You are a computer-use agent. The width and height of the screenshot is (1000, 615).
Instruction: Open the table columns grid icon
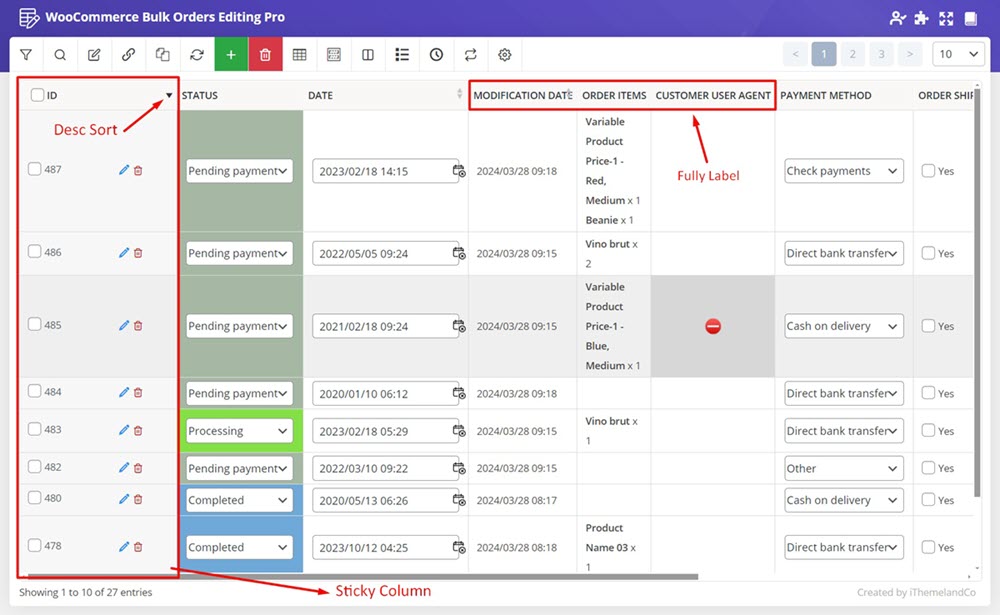click(299, 55)
